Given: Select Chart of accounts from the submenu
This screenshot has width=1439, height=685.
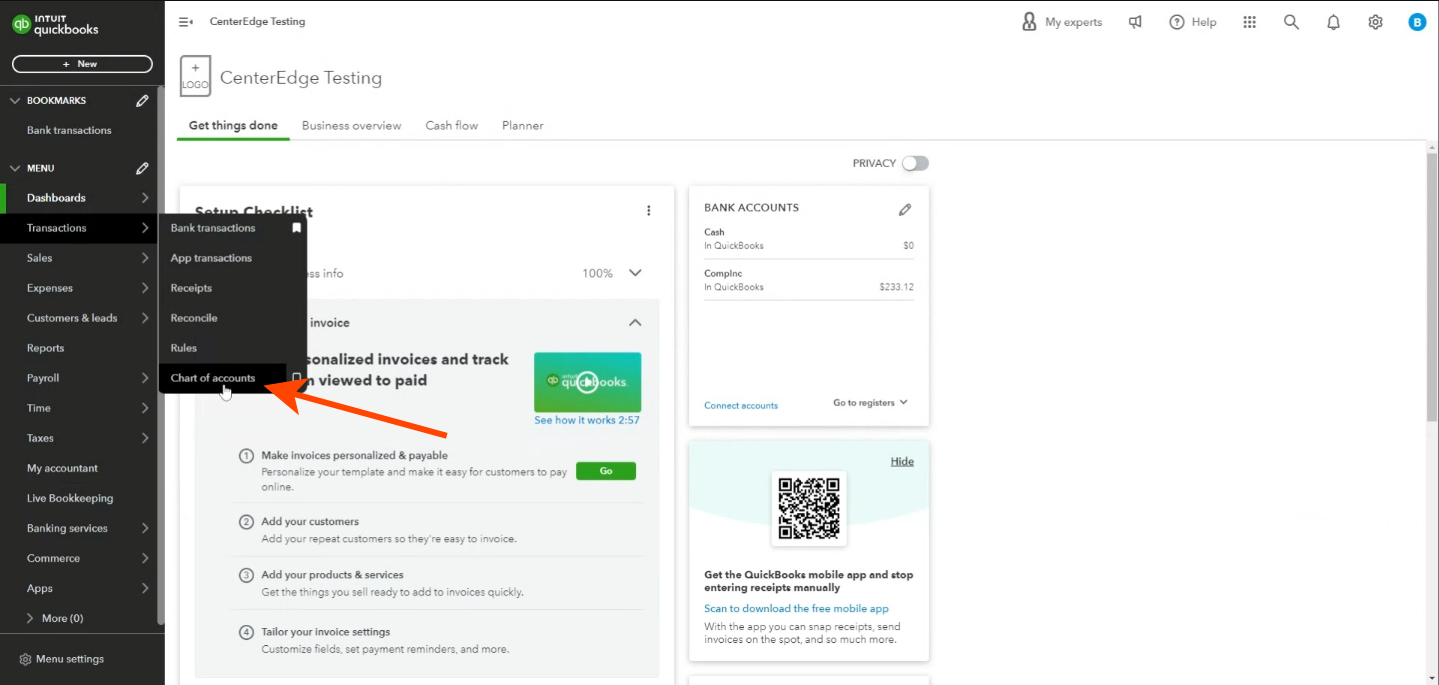Looking at the screenshot, I should [213, 378].
